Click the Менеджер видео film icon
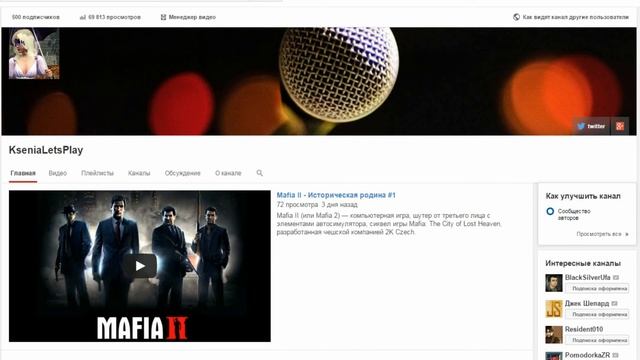Image resolution: width=640 pixels, height=360 pixels. (x=163, y=17)
